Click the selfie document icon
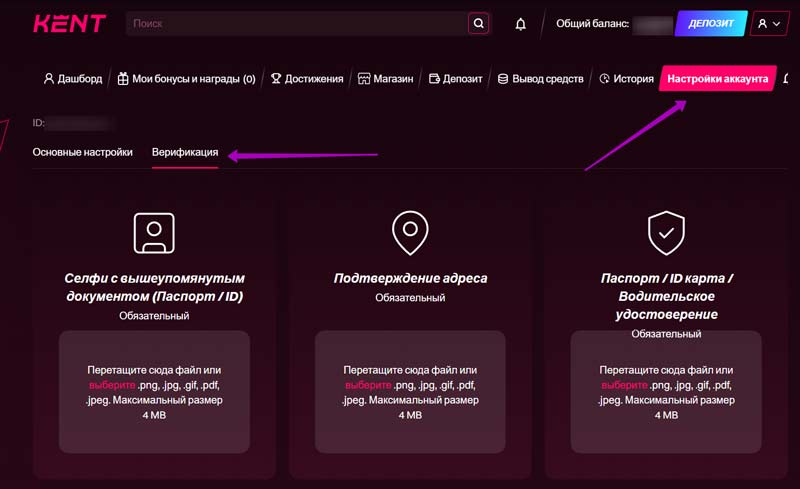Viewport: 800px width, 489px height. pos(153,232)
